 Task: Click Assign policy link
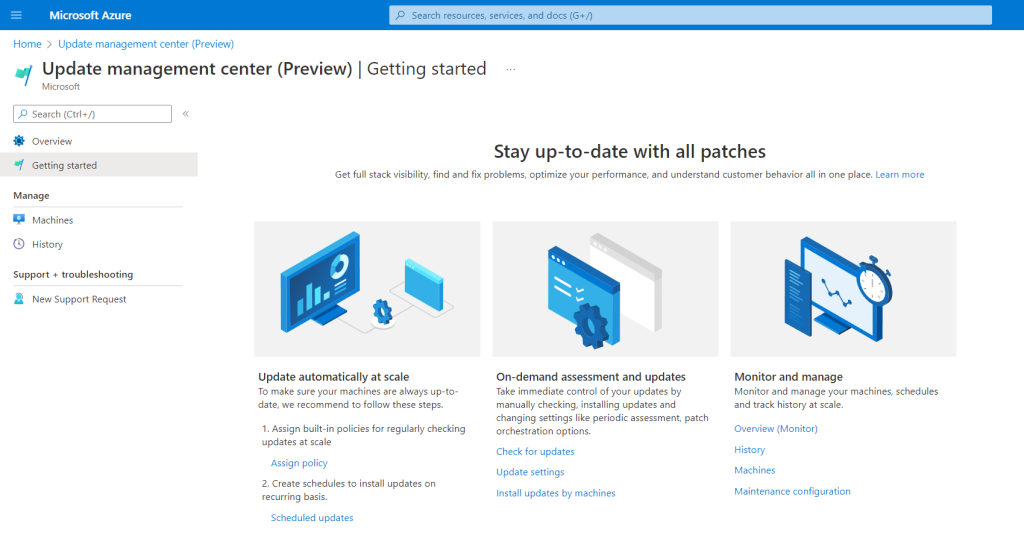299,463
